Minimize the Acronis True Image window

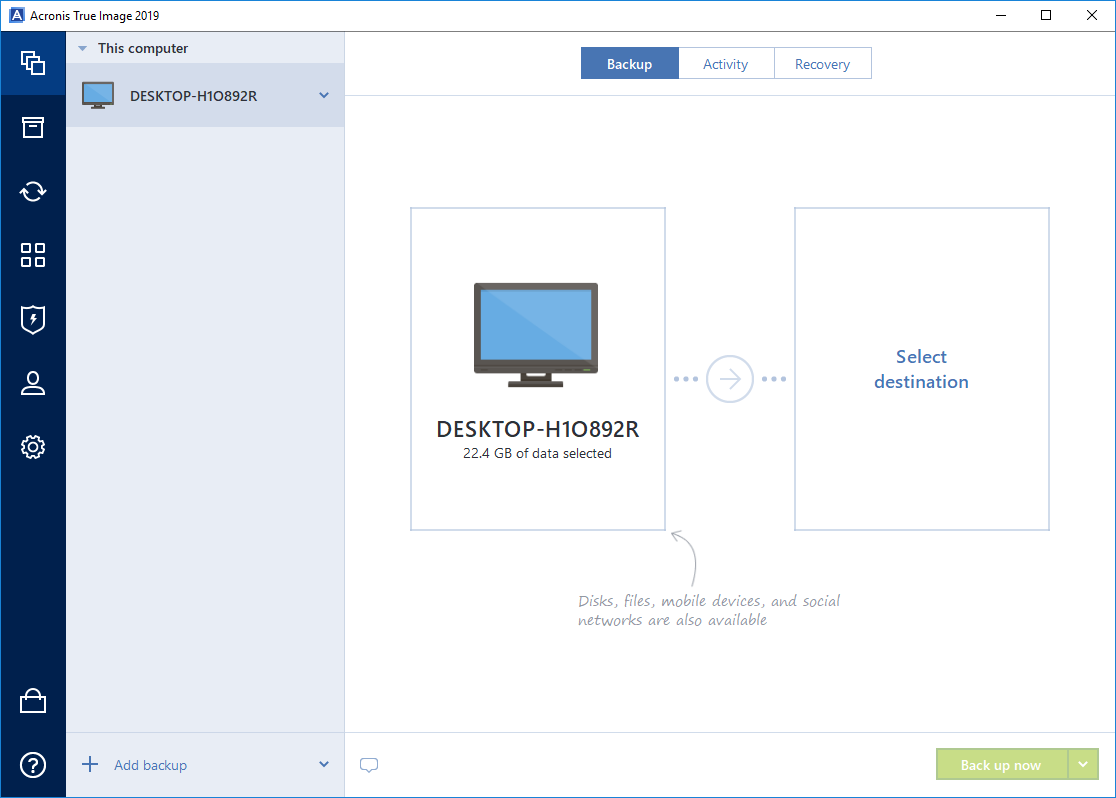pos(1001,15)
